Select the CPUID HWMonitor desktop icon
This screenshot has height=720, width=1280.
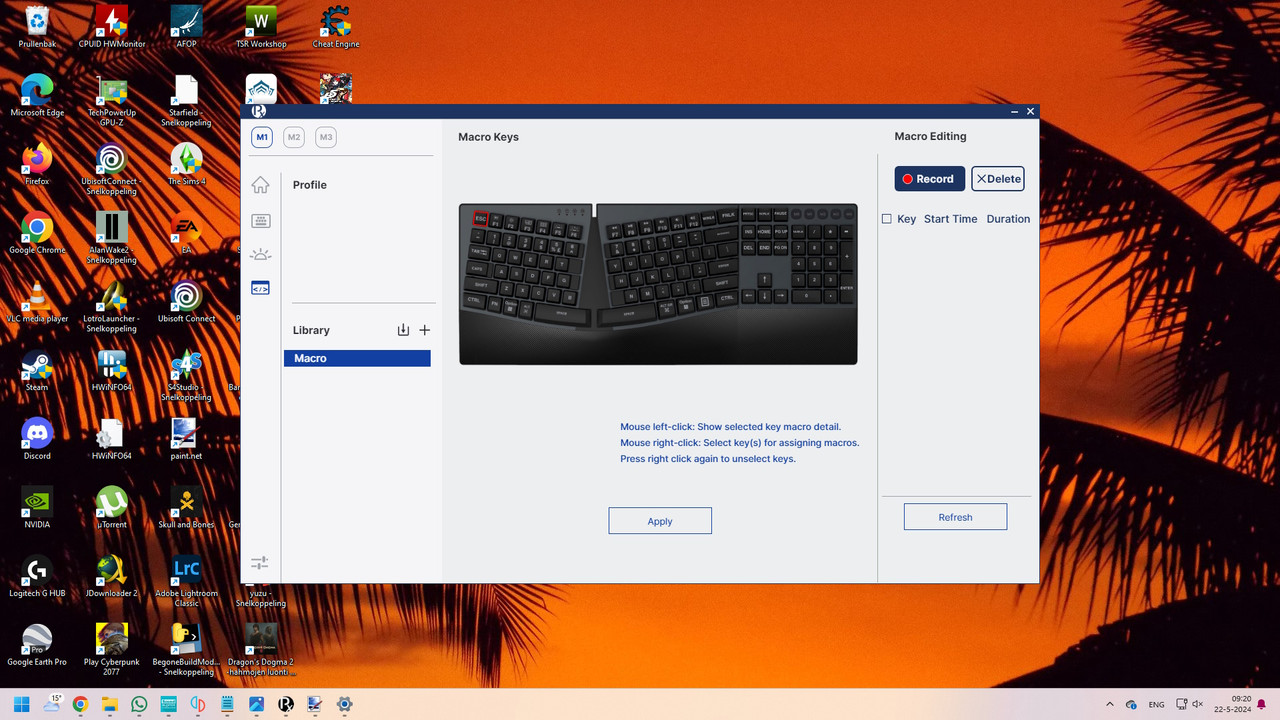coord(111,27)
